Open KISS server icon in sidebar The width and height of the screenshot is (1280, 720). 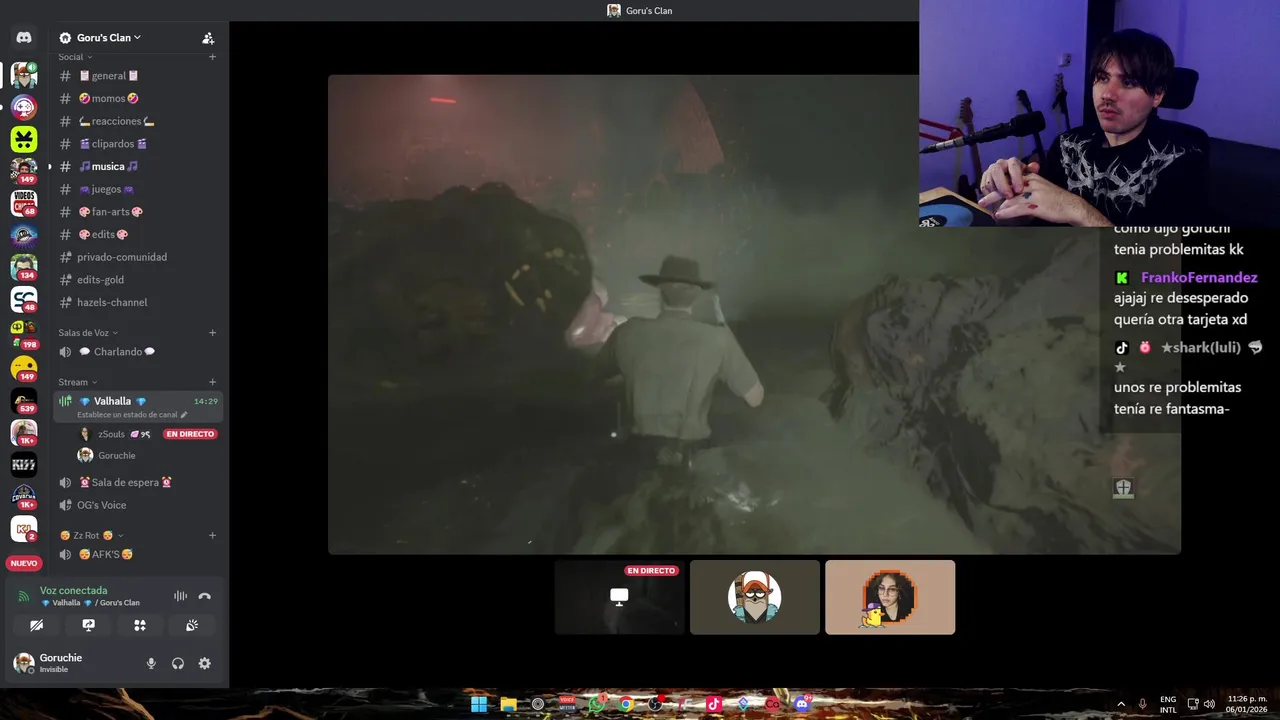(x=24, y=465)
